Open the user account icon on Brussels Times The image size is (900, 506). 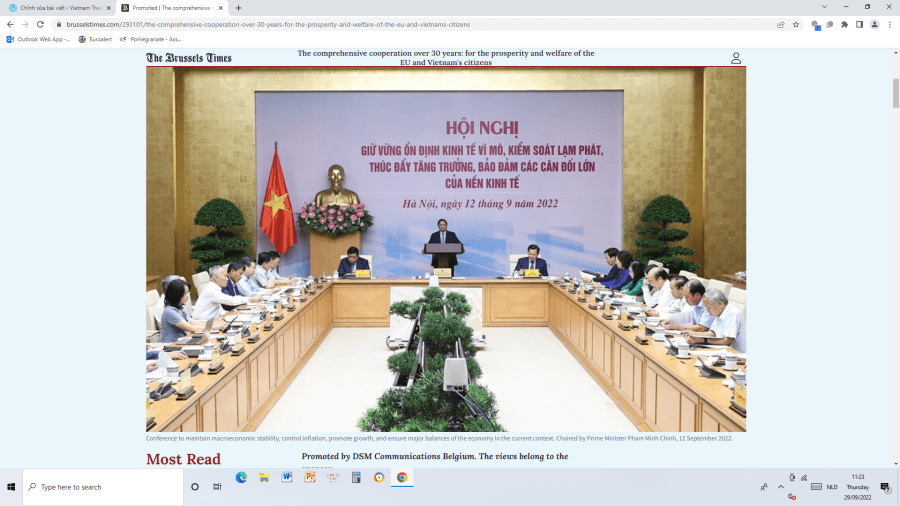(736, 58)
